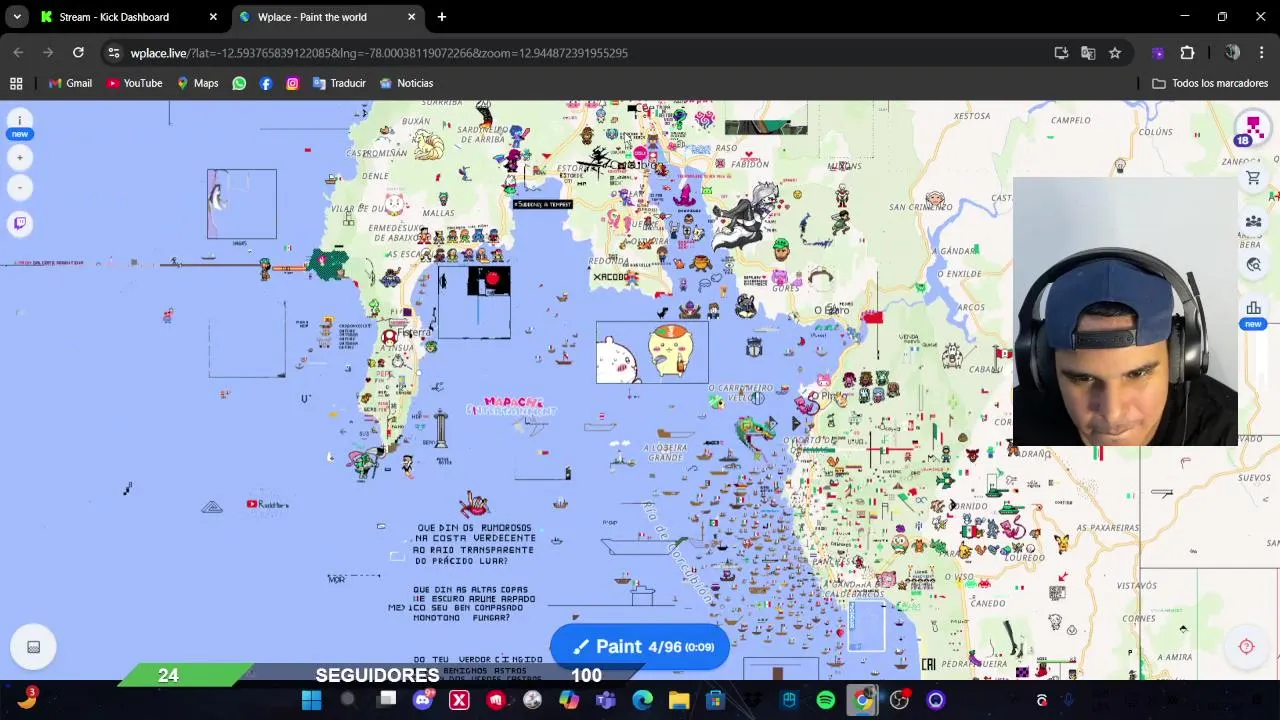
Task: Click the Hamachi Entertainment pixel art
Action: tap(512, 405)
